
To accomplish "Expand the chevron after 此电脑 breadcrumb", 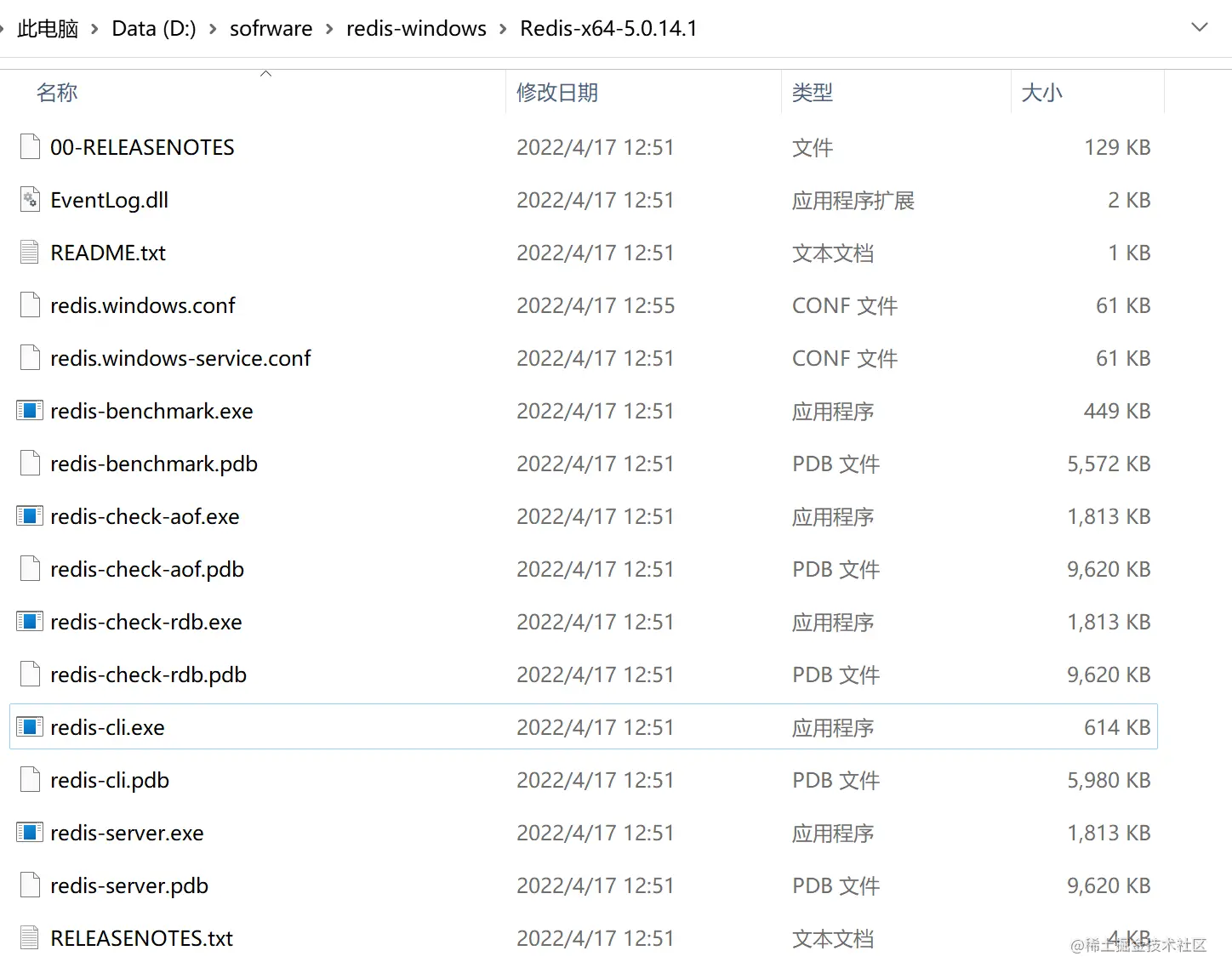I will [x=95, y=29].
